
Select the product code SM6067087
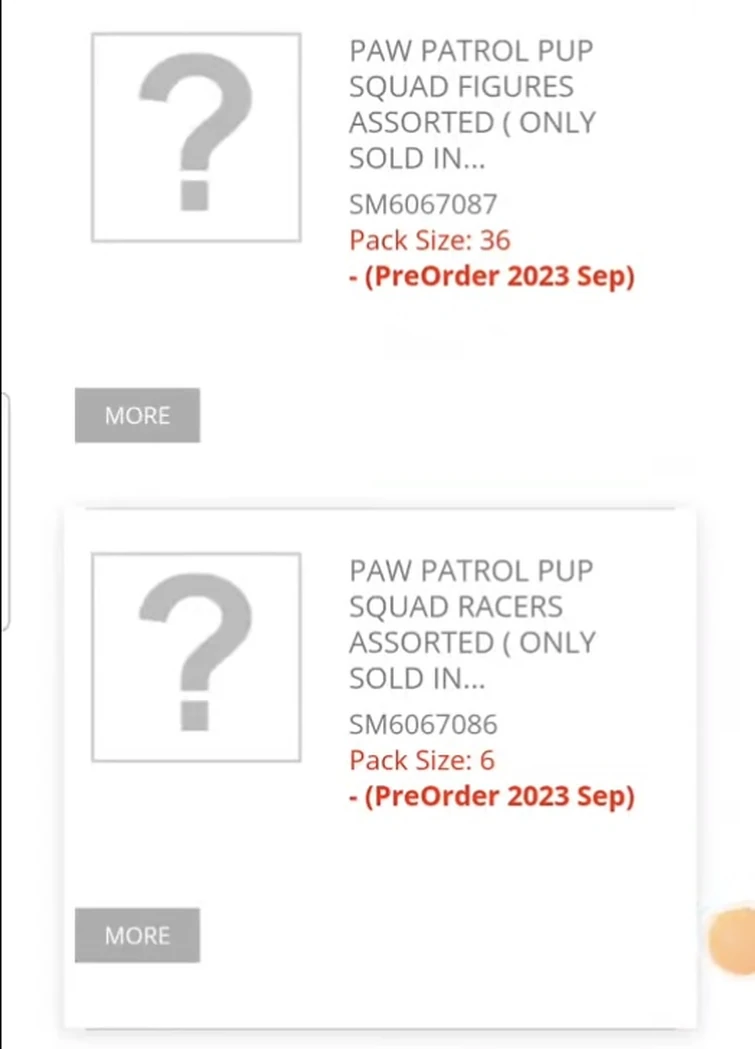click(422, 204)
